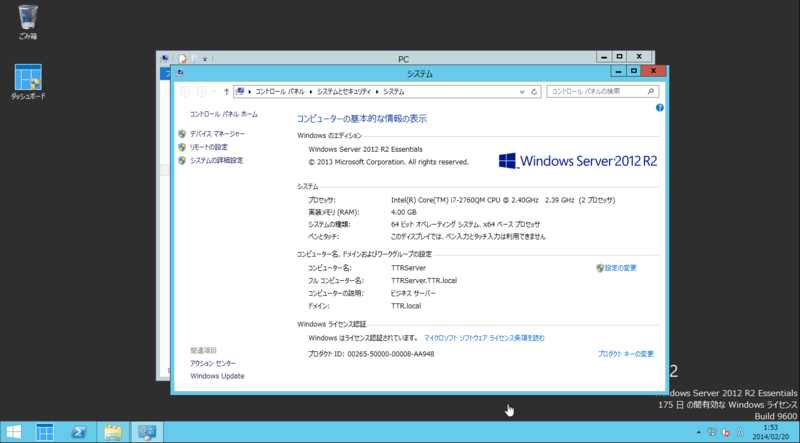Click the forward navigation arrow
Viewport: 800px width, 443px height.
click(202, 91)
